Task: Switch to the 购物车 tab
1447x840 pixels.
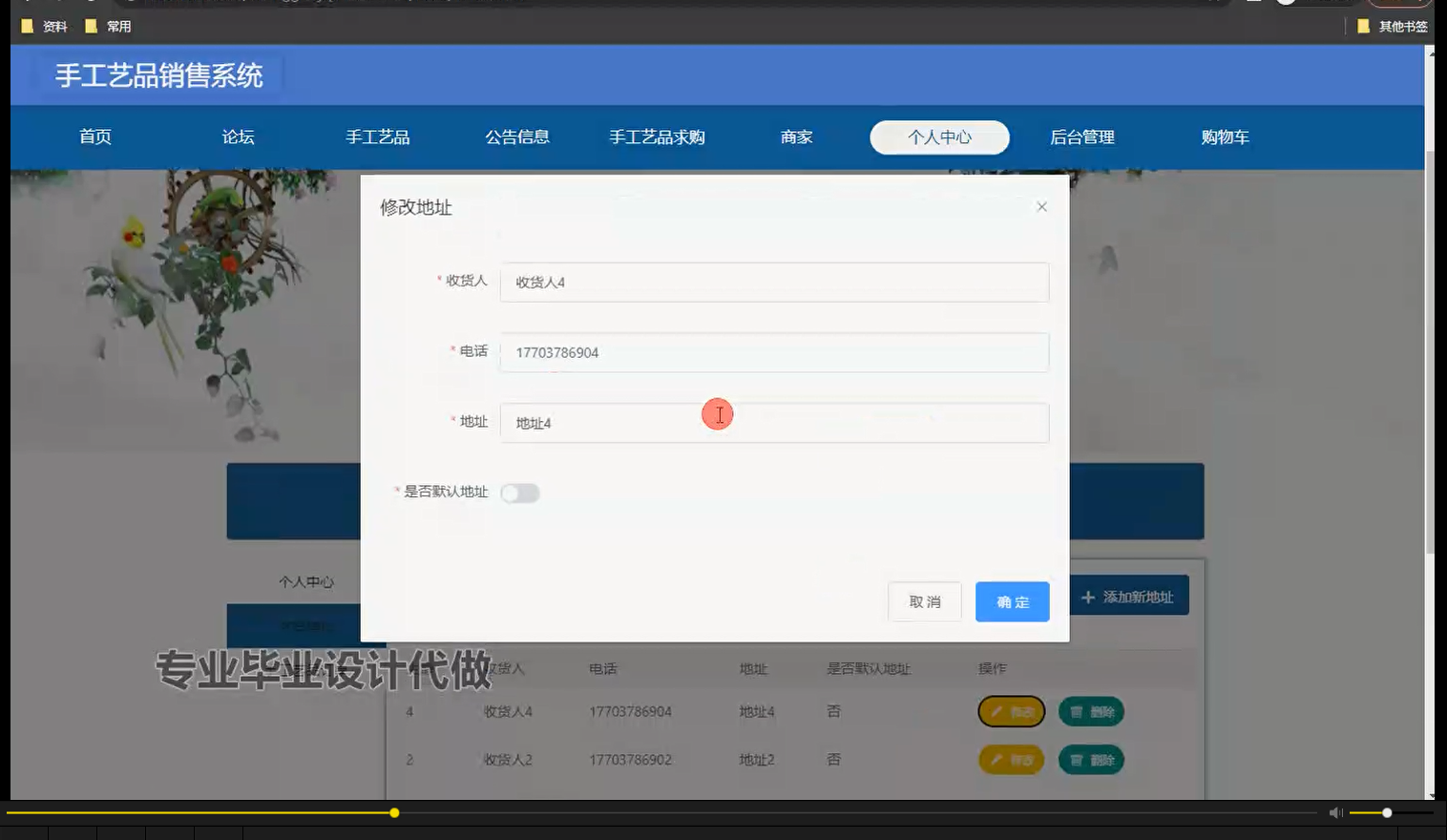Action: point(1225,136)
